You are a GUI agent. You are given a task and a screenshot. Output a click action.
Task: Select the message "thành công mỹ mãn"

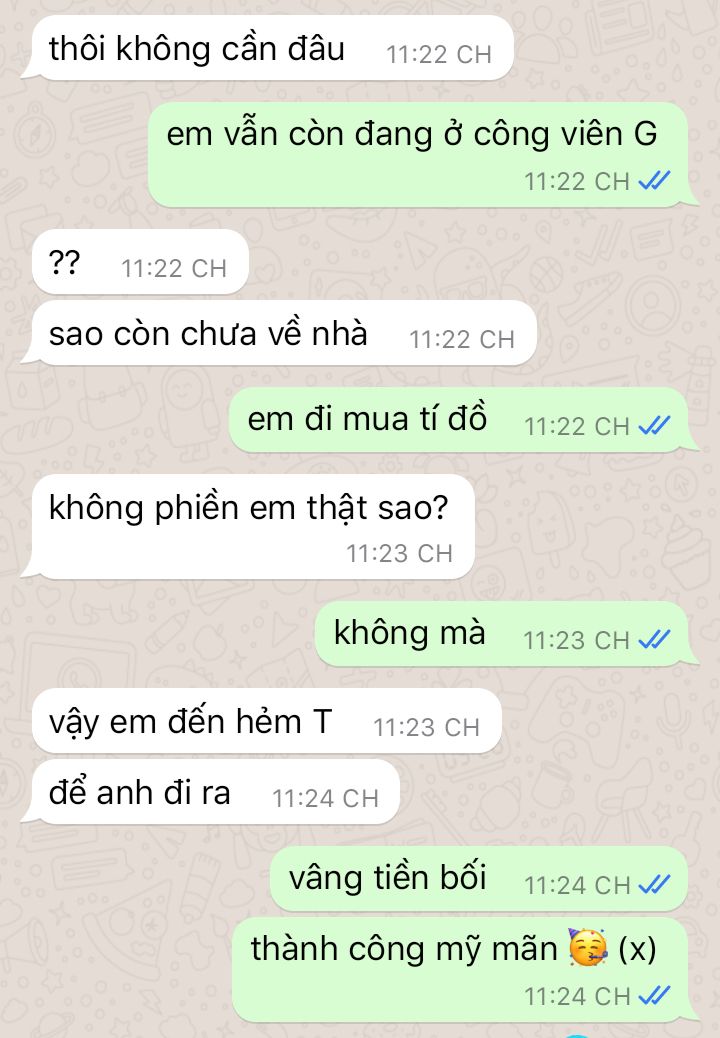pyautogui.click(x=465, y=970)
